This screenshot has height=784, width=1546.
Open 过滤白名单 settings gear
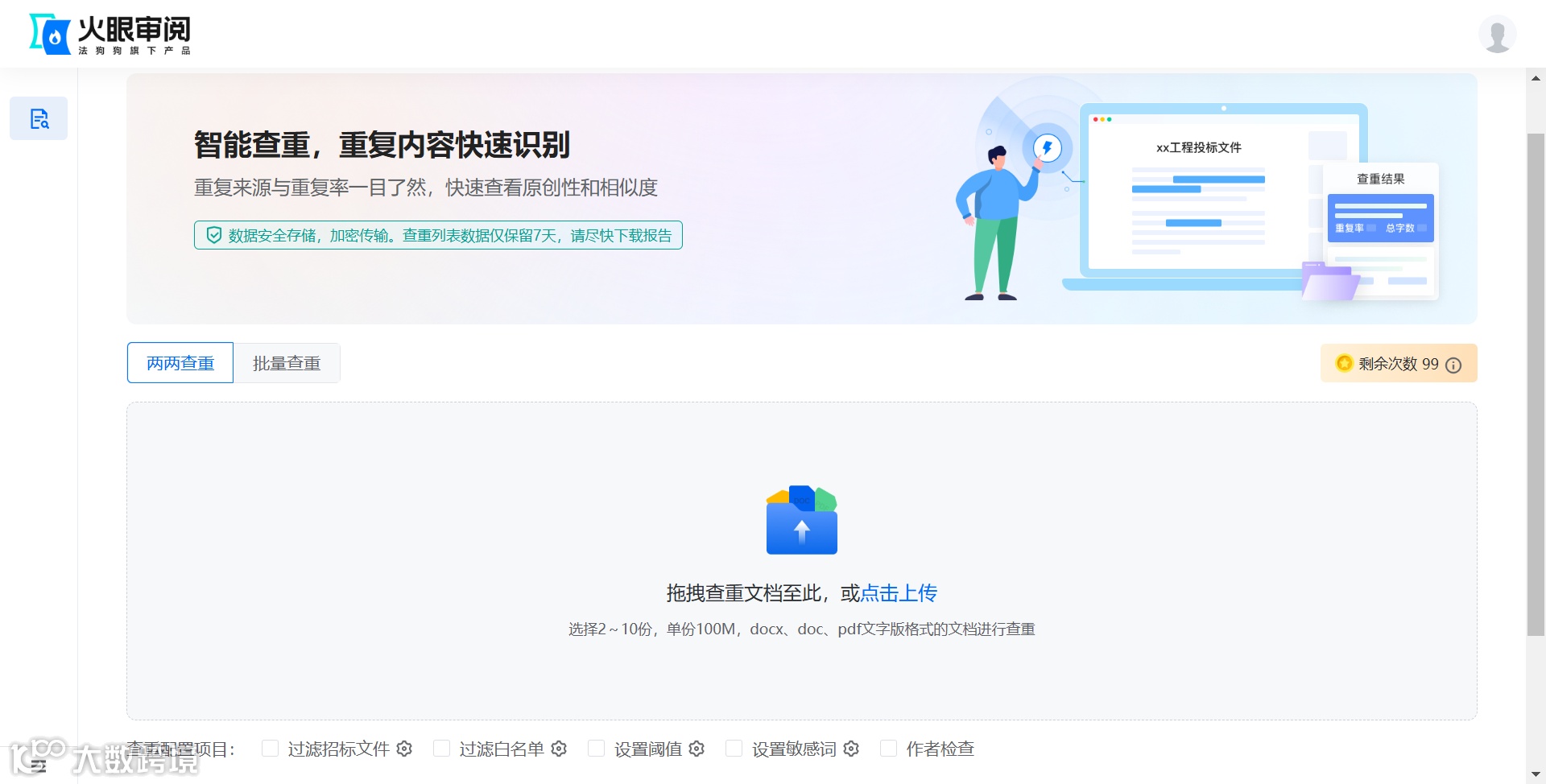pyautogui.click(x=559, y=749)
